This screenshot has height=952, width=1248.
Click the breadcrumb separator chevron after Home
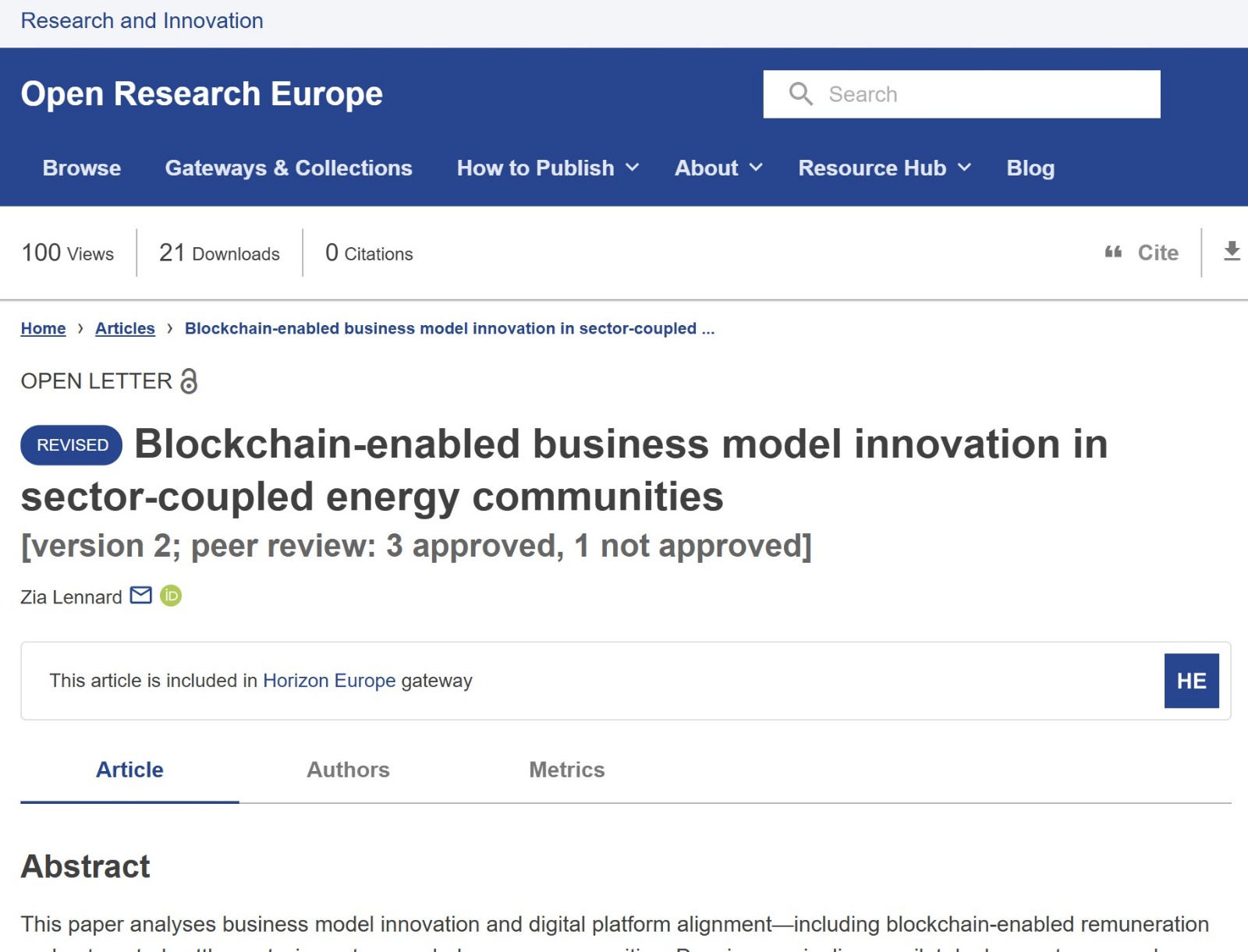tap(81, 329)
